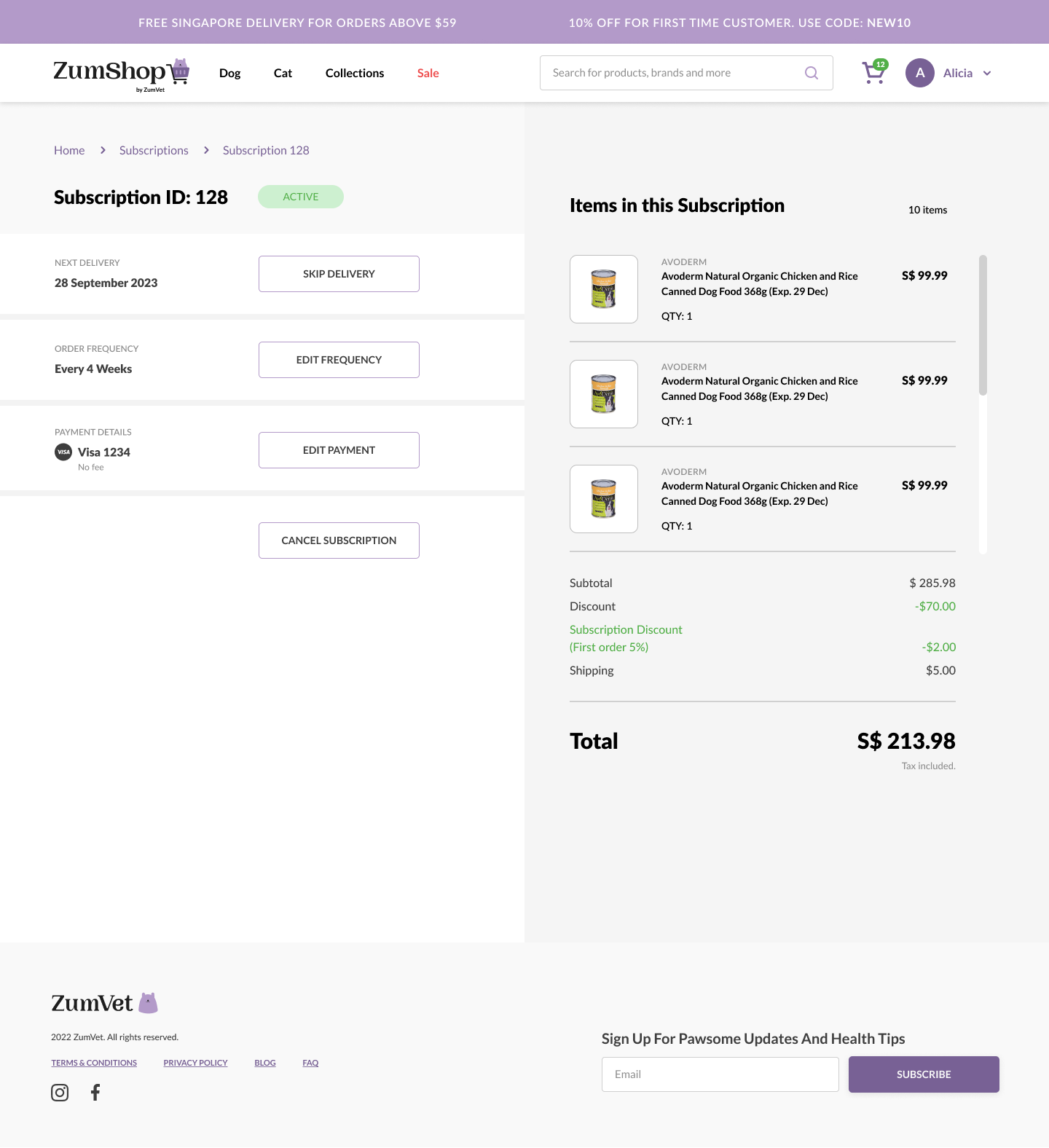The width and height of the screenshot is (1049, 1148).
Task: Go to Subscriptions breadcrumb link
Action: (x=154, y=150)
